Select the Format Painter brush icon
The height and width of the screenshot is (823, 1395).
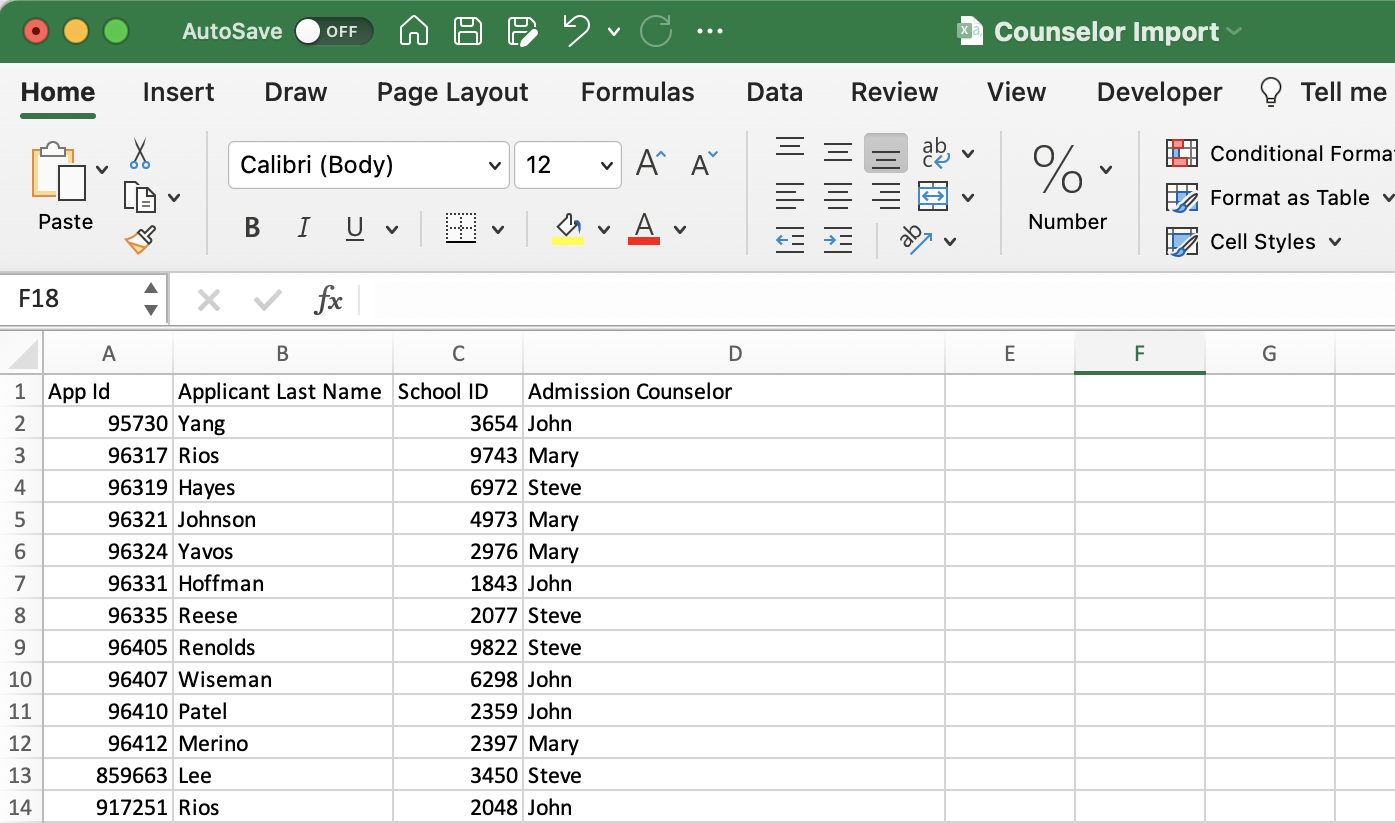(x=140, y=240)
